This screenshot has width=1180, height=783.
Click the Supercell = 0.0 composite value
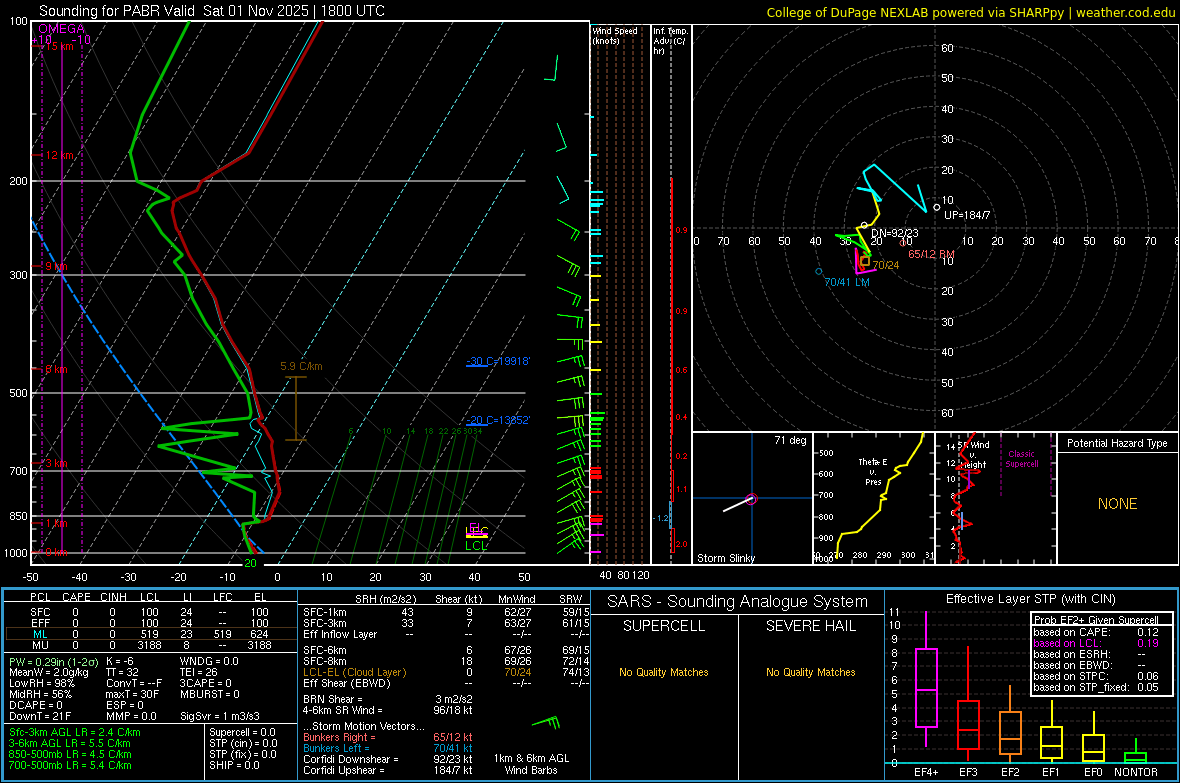coord(242,732)
